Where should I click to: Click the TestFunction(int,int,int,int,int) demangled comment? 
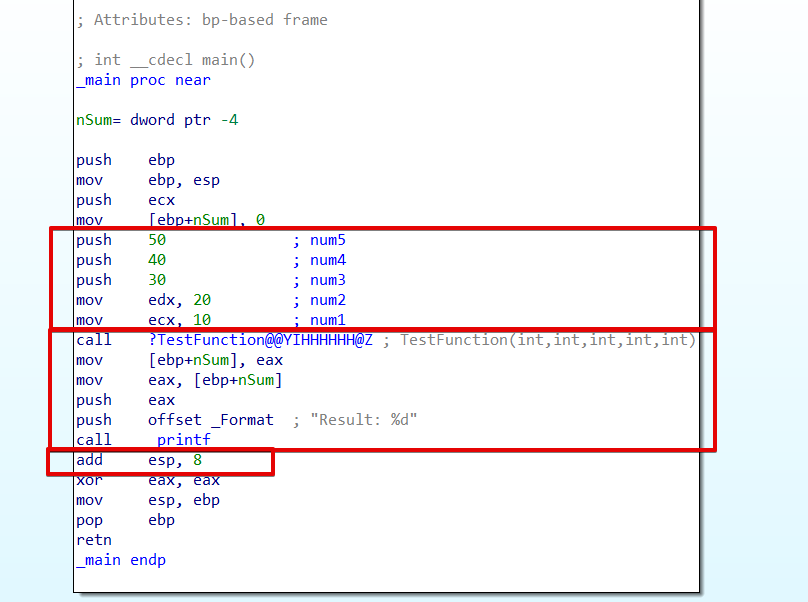click(548, 340)
